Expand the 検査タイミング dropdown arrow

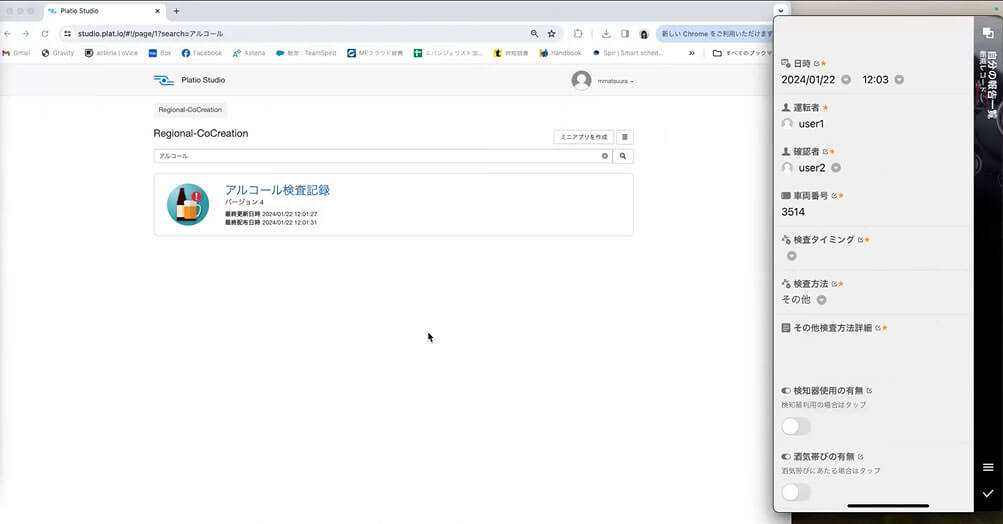click(789, 256)
